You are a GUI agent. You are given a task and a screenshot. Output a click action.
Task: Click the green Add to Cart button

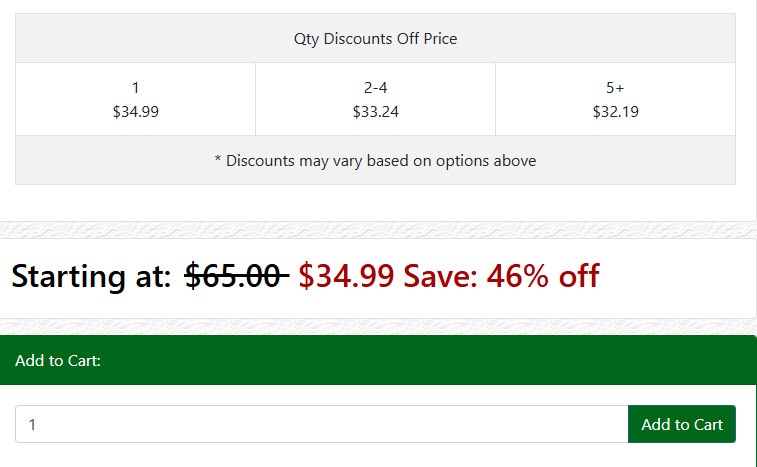pos(682,424)
